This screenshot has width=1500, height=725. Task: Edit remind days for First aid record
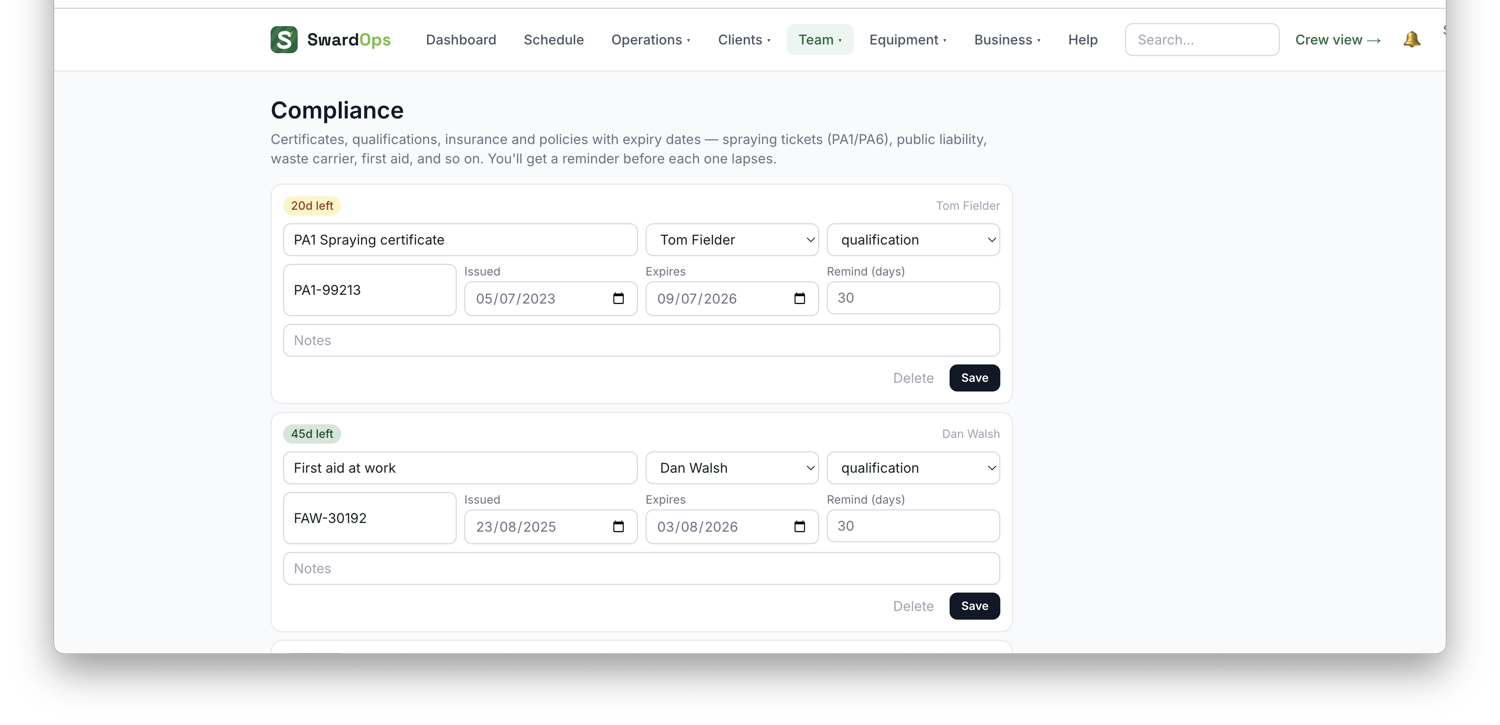(x=913, y=526)
